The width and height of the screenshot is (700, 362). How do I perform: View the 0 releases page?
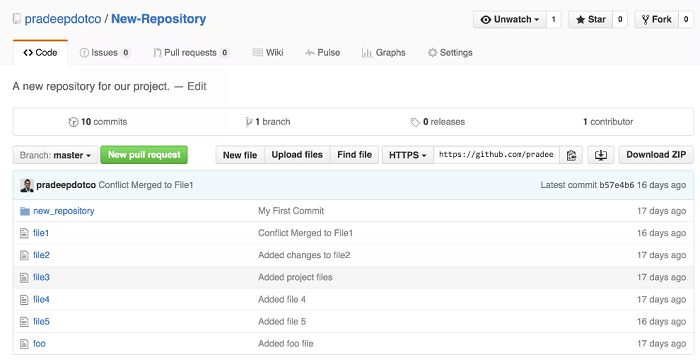coord(438,122)
